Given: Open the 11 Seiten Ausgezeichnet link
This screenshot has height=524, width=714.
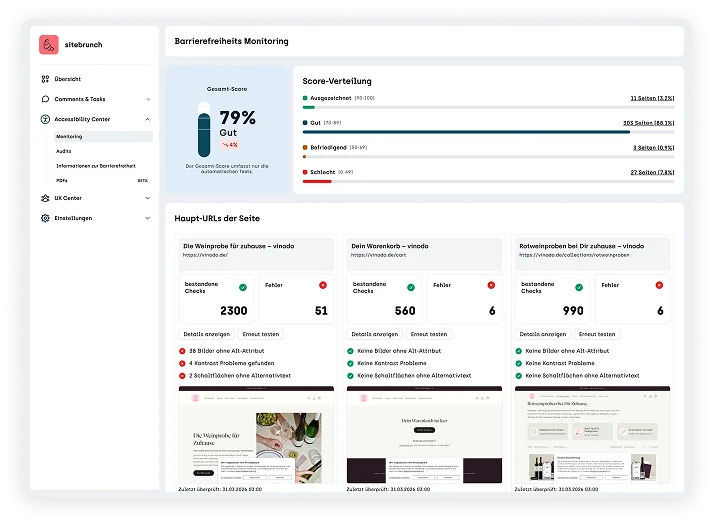Looking at the screenshot, I should [x=652, y=98].
